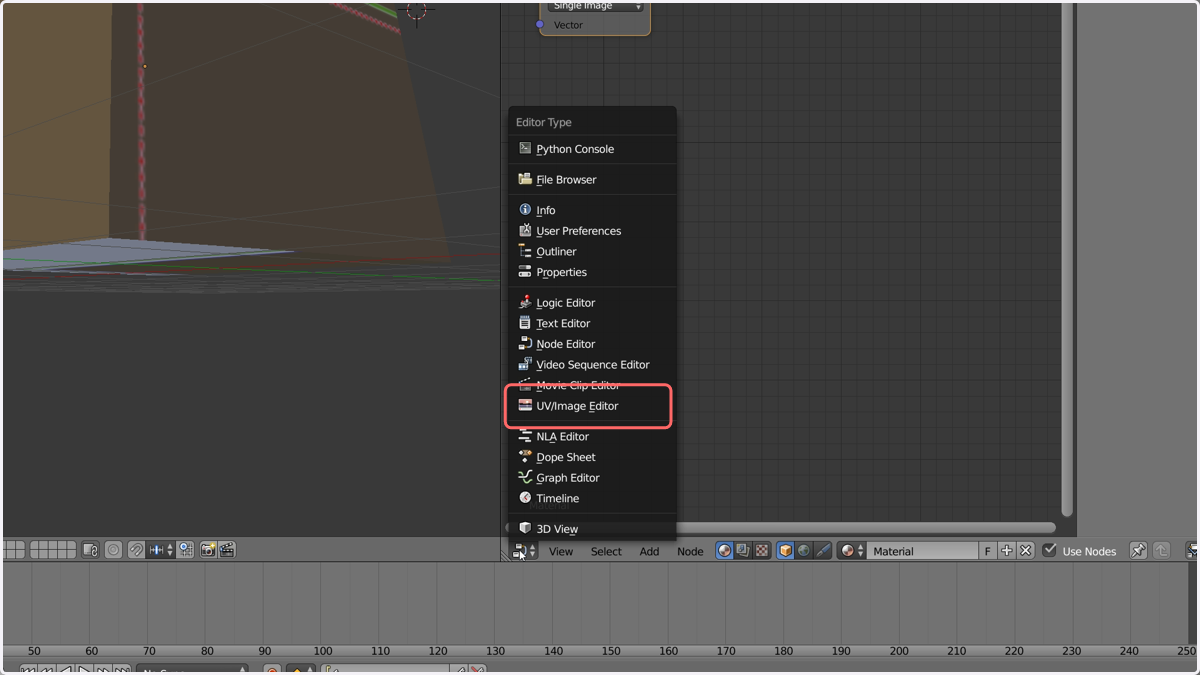1200x675 pixels.
Task: Click frame 60 on the timeline ruler
Action: [92, 651]
